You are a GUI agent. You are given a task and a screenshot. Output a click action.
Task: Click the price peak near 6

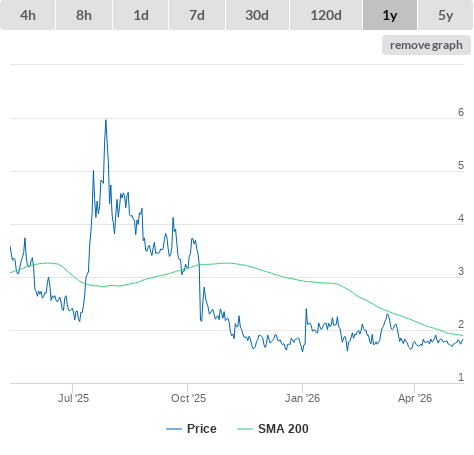106,120
